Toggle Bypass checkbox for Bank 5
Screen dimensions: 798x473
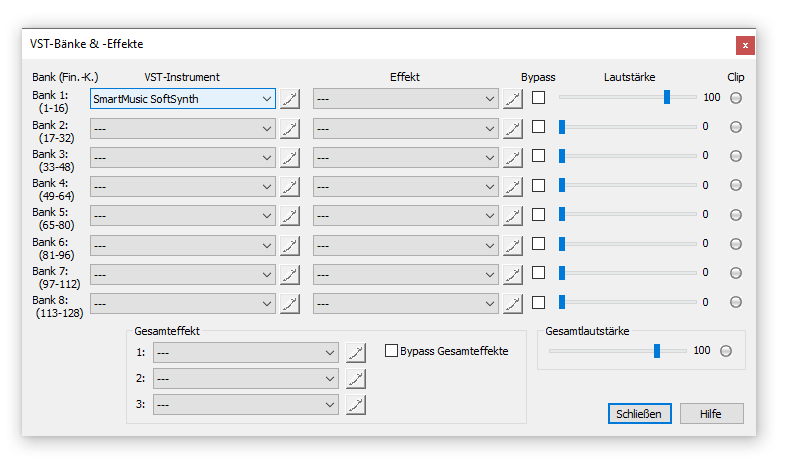(x=538, y=214)
